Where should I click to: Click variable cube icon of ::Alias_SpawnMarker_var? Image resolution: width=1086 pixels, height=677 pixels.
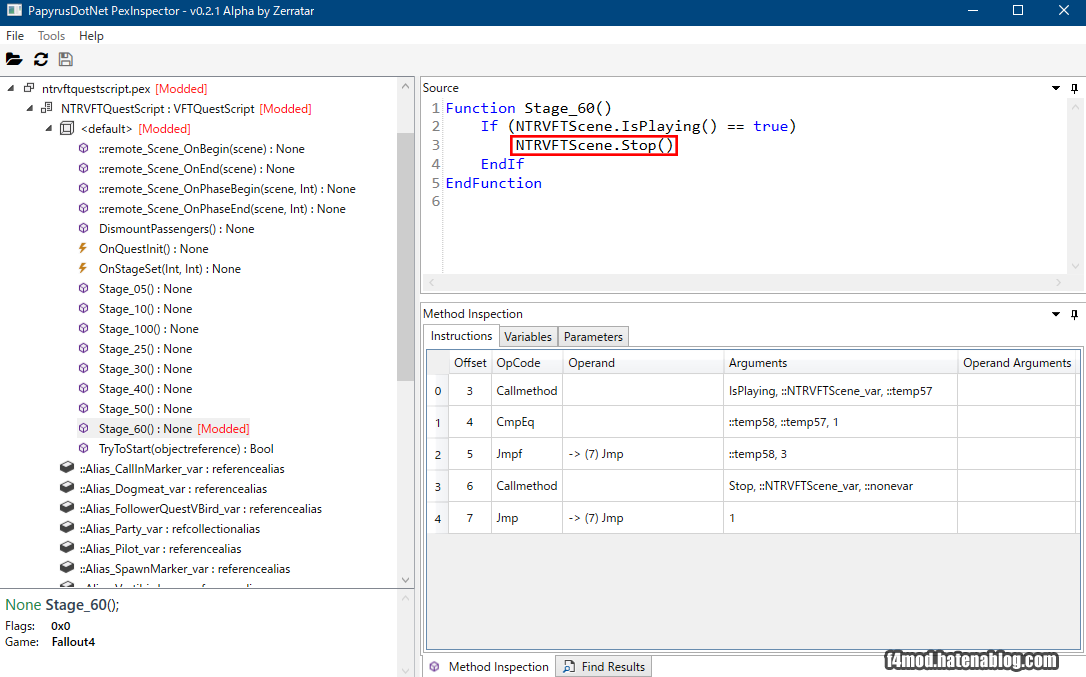tap(66, 568)
